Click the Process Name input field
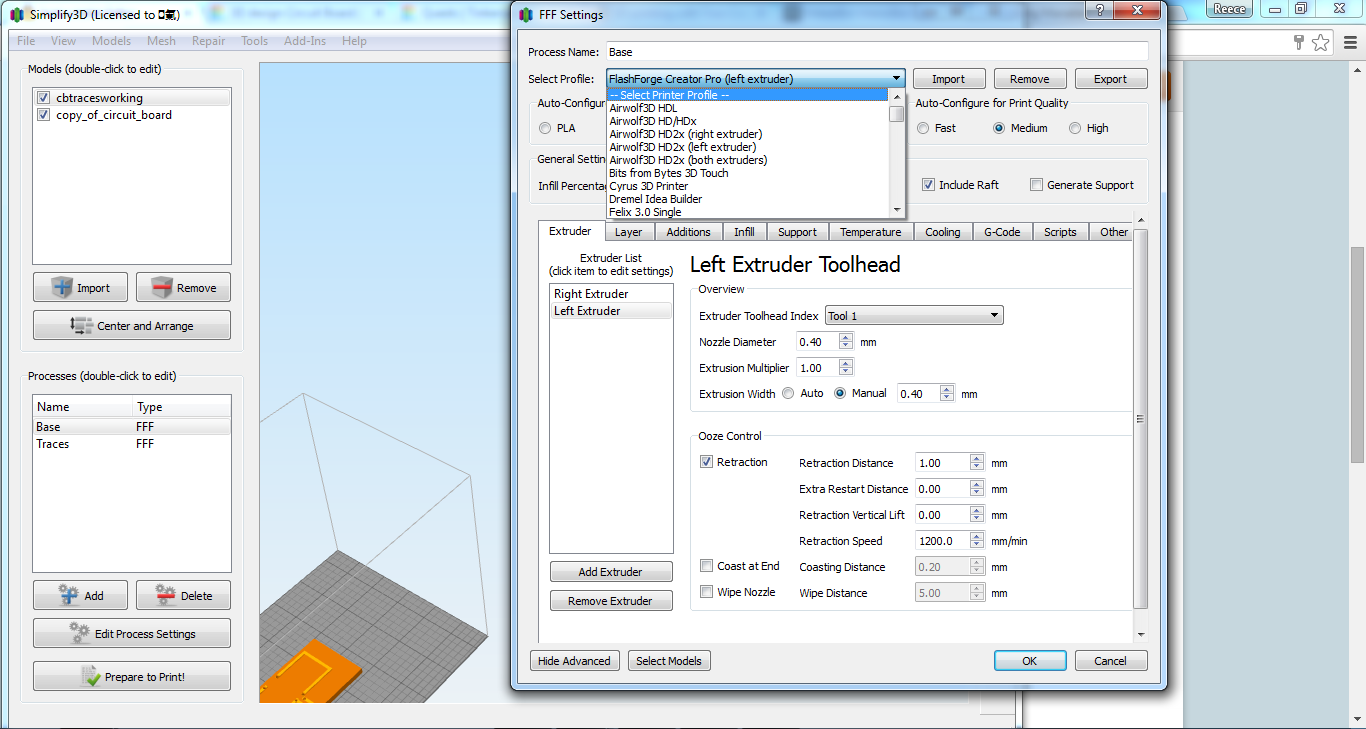1366x729 pixels. coord(877,52)
